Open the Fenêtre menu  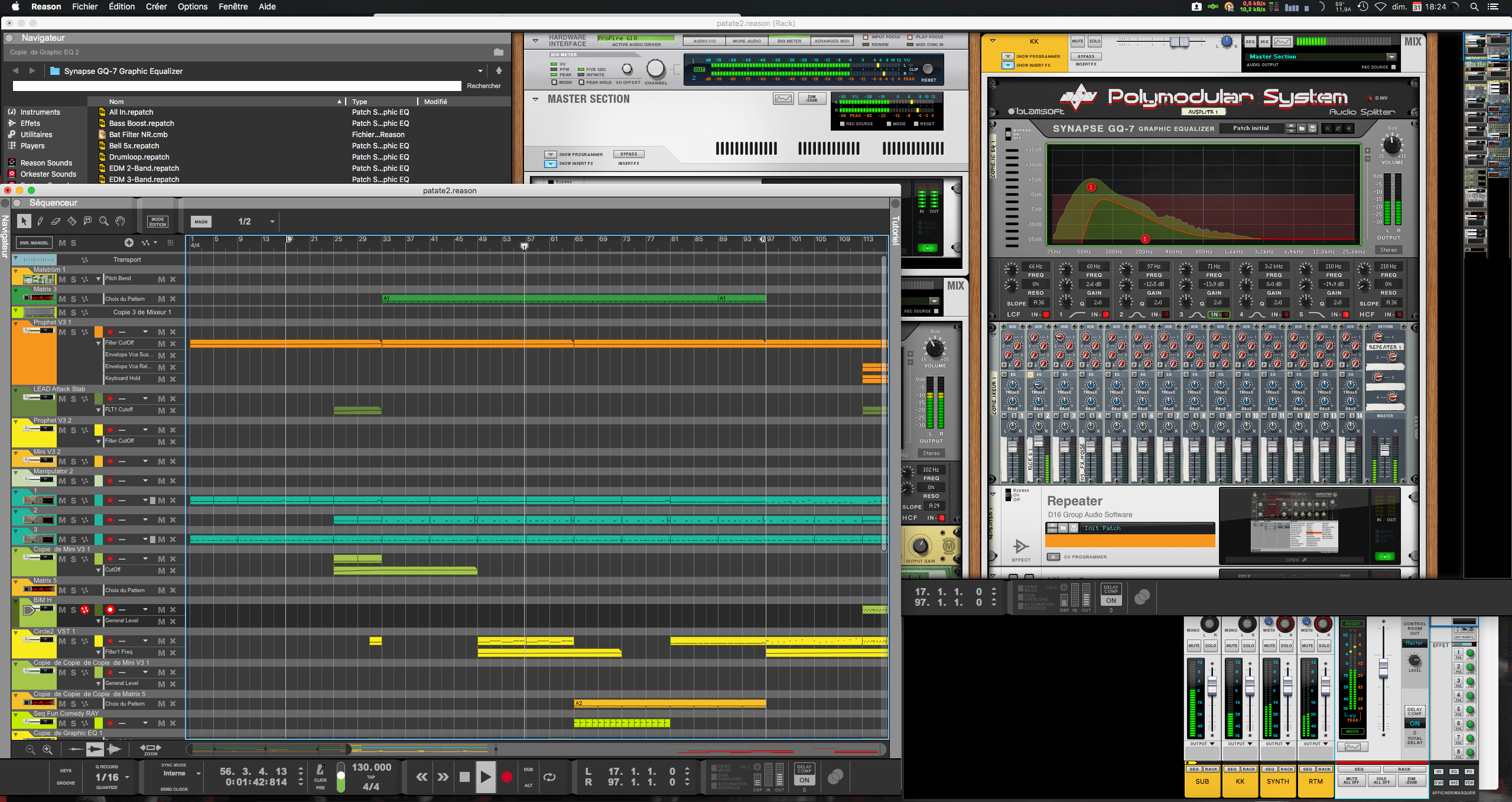tap(232, 7)
